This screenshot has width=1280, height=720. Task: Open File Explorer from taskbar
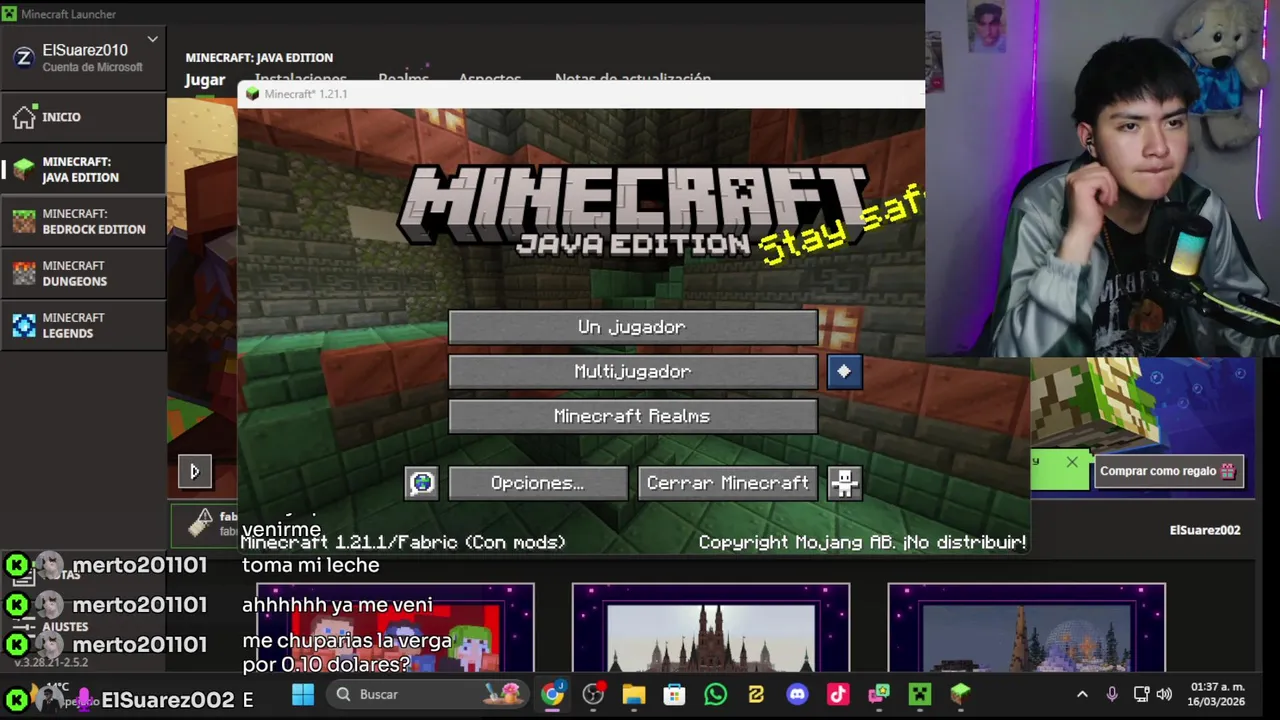tap(634, 694)
